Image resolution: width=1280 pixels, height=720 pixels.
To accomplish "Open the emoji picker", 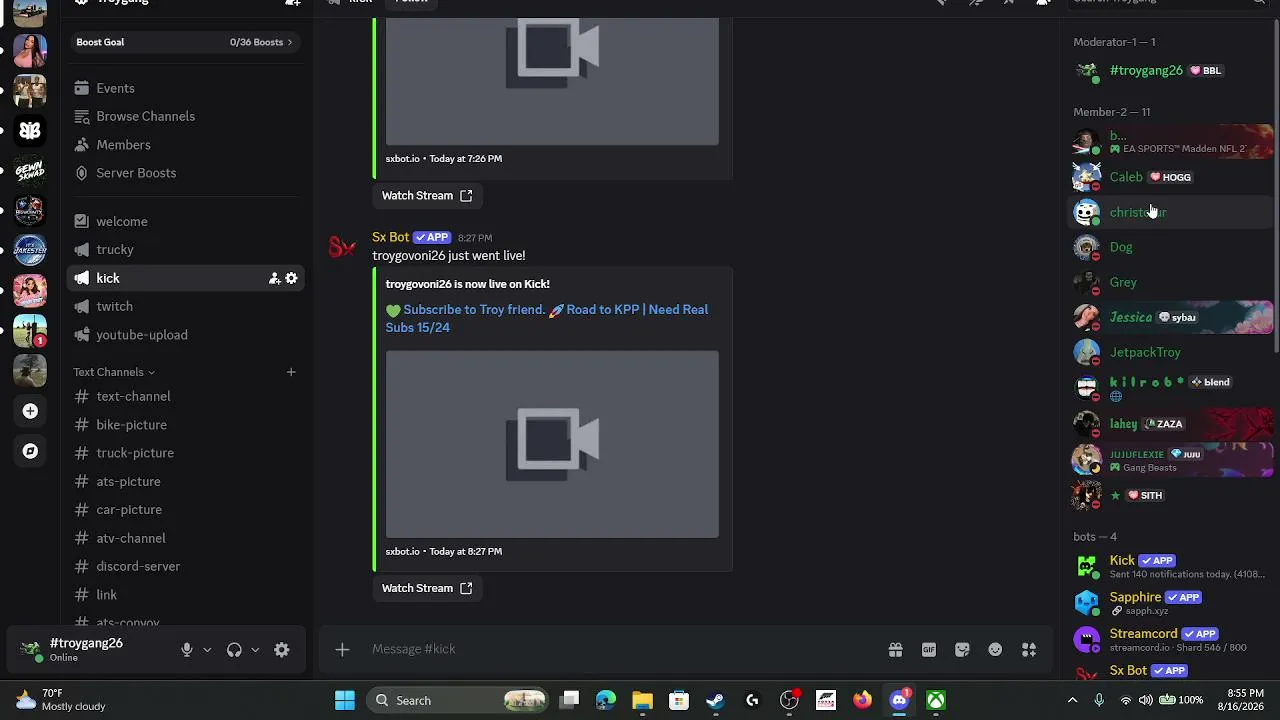I will [995, 650].
